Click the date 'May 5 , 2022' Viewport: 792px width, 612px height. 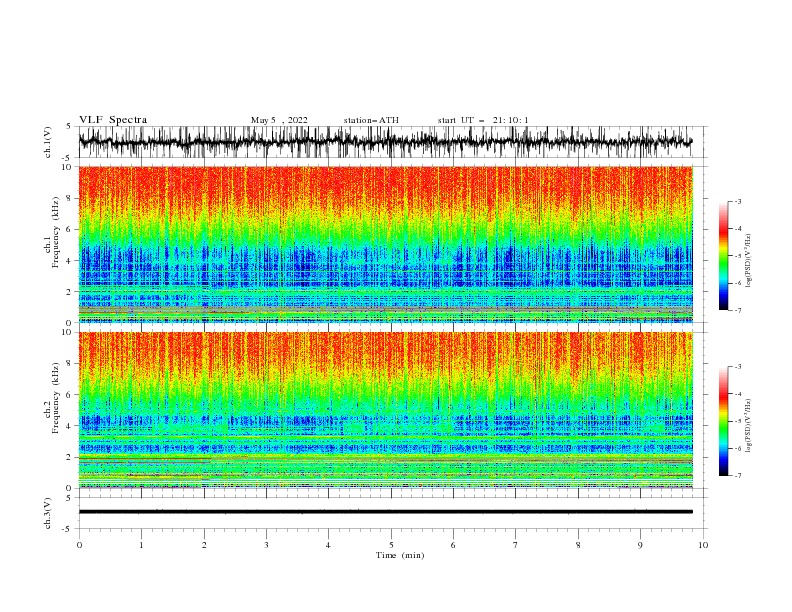[x=279, y=120]
